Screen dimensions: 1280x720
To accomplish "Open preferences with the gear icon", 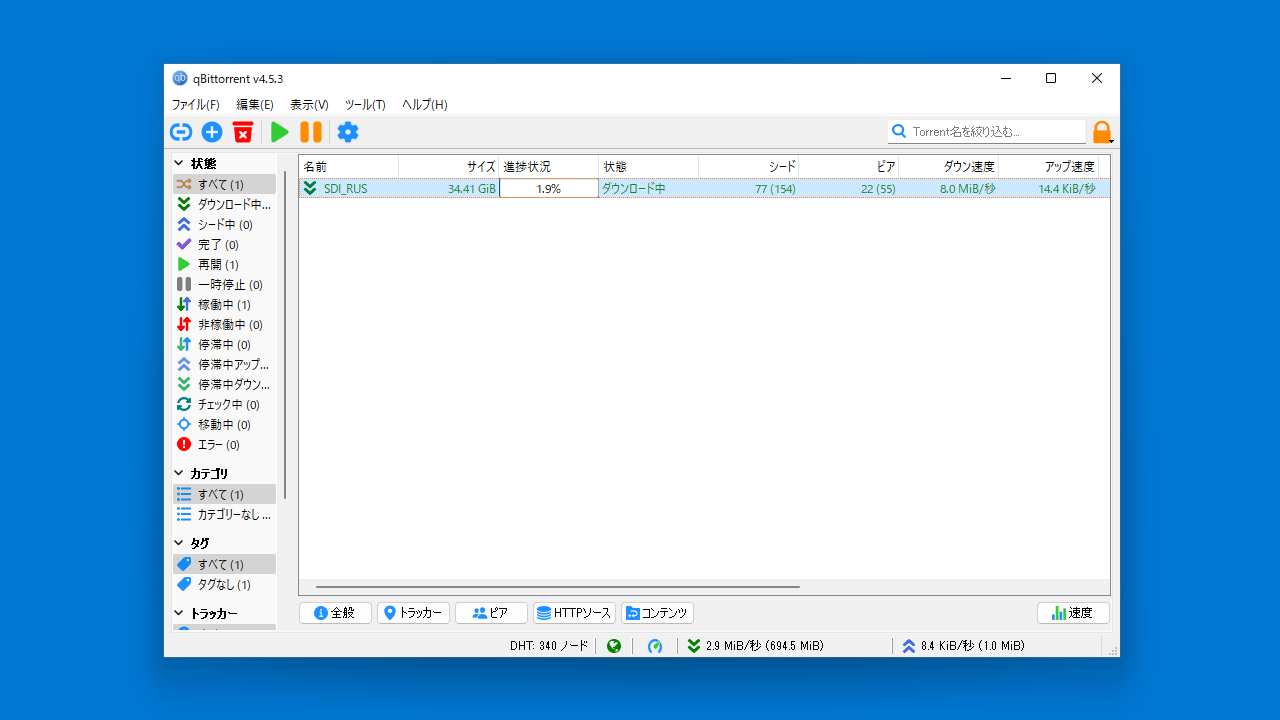I will [x=348, y=132].
